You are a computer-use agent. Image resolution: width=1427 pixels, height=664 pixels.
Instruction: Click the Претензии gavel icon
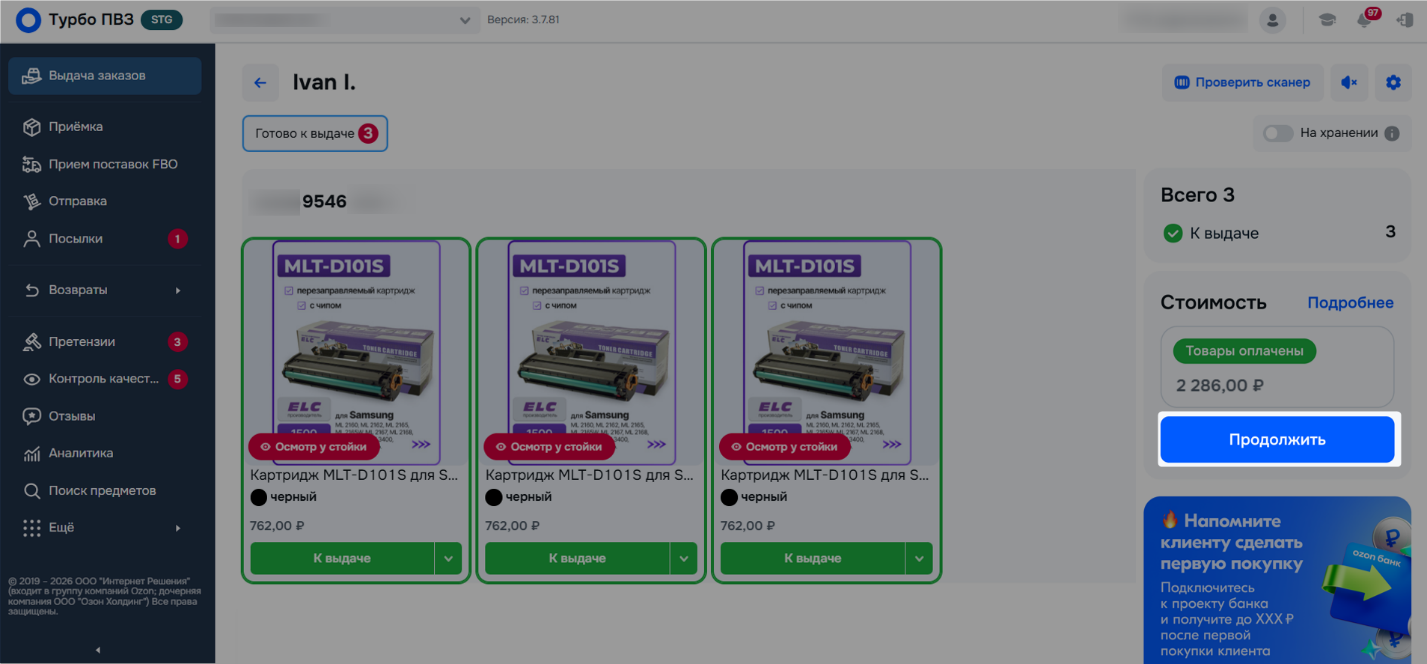(x=32, y=342)
